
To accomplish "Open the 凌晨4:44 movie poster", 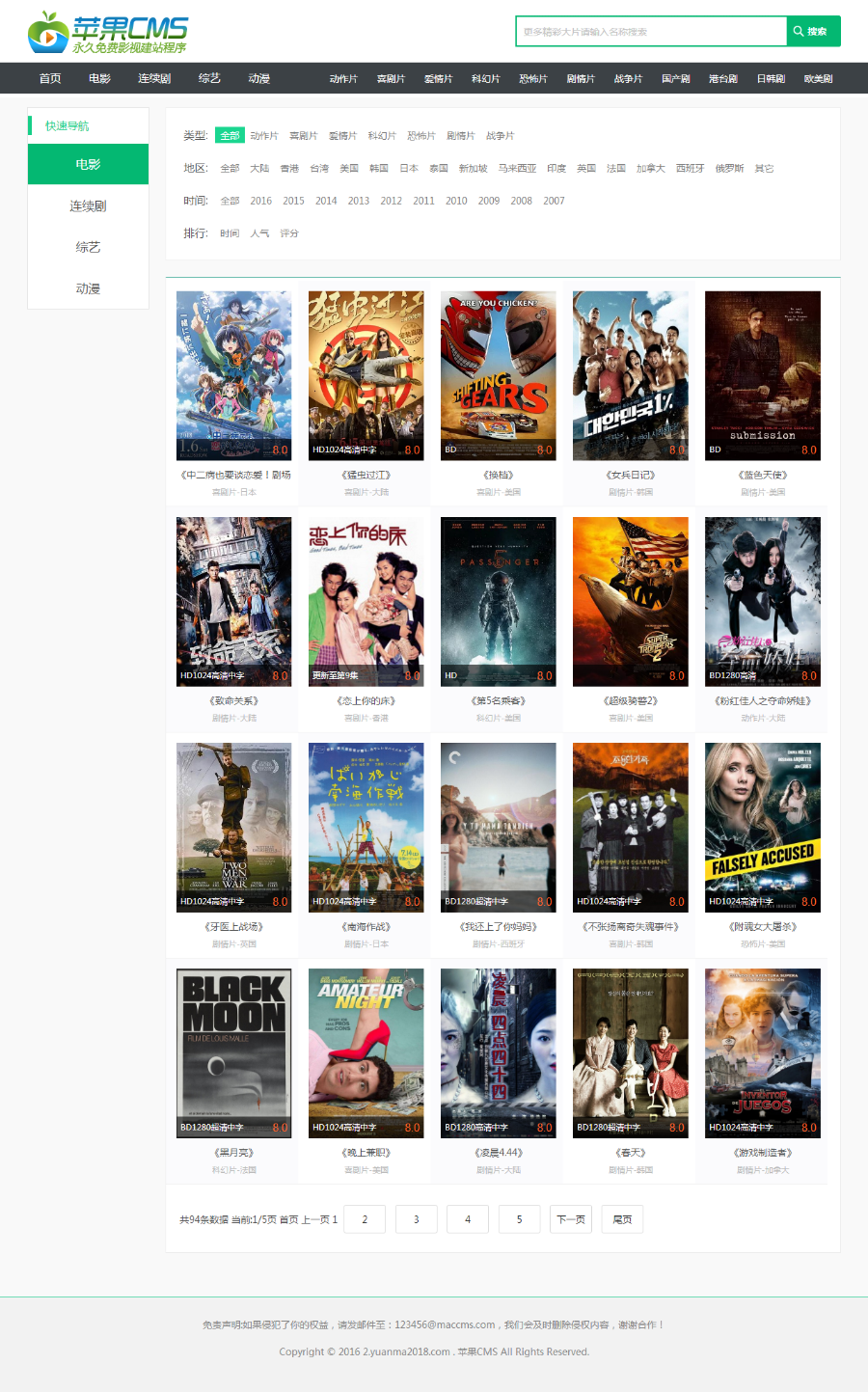I will point(498,1052).
